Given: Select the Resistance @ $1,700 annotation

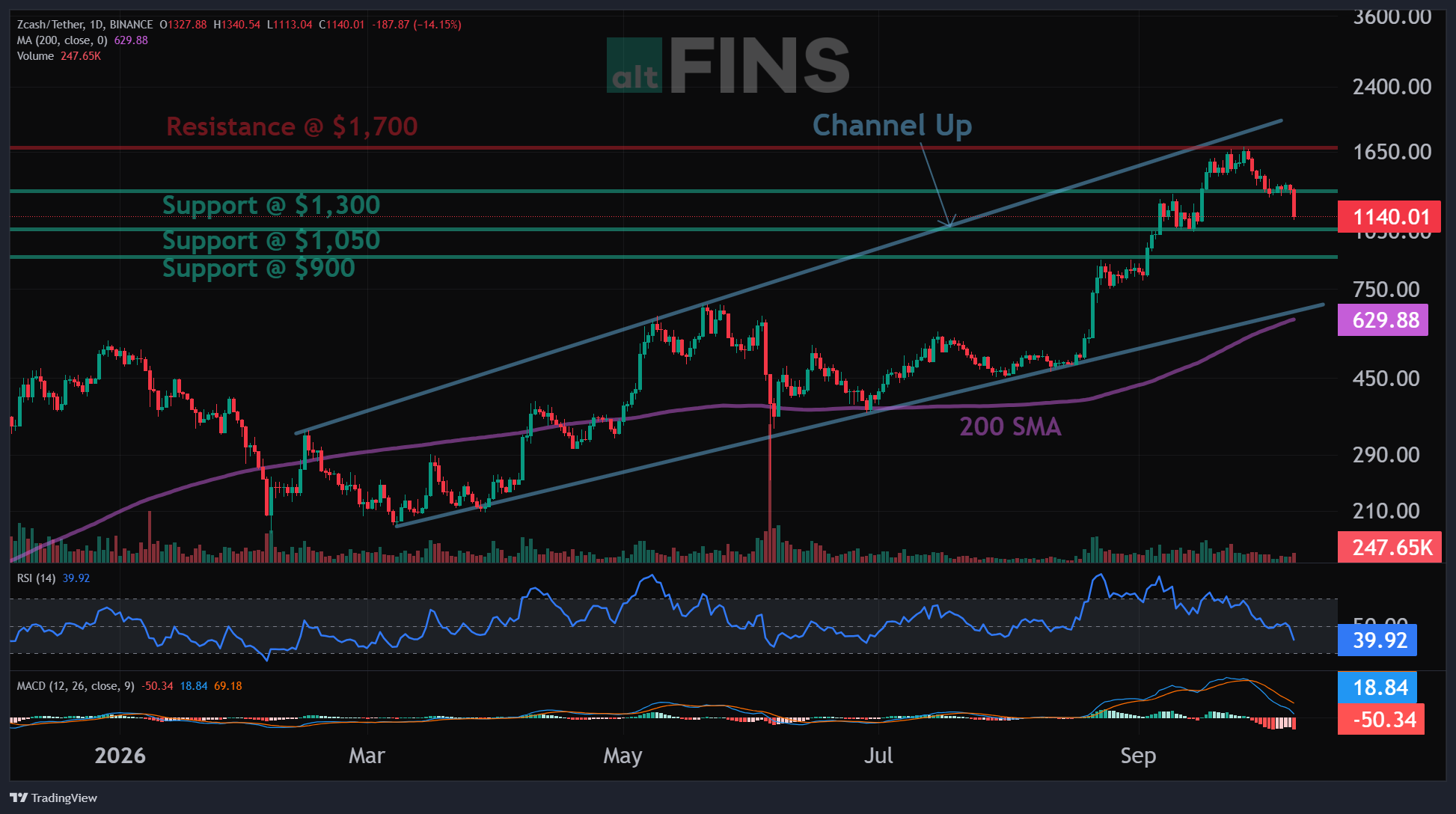Looking at the screenshot, I should coord(292,126).
